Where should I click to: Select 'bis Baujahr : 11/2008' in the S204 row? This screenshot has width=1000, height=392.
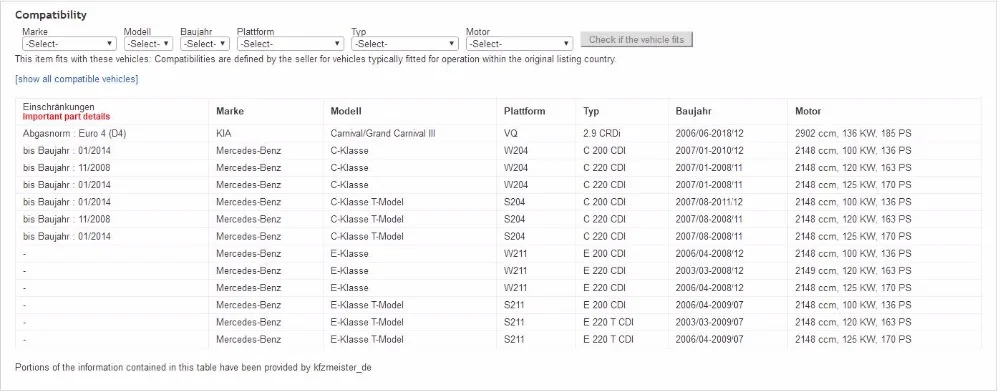point(67,219)
